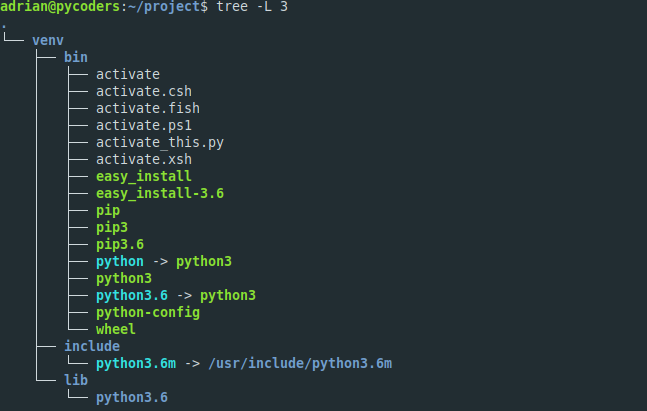Click the pip3.6 executable name

[120, 244]
